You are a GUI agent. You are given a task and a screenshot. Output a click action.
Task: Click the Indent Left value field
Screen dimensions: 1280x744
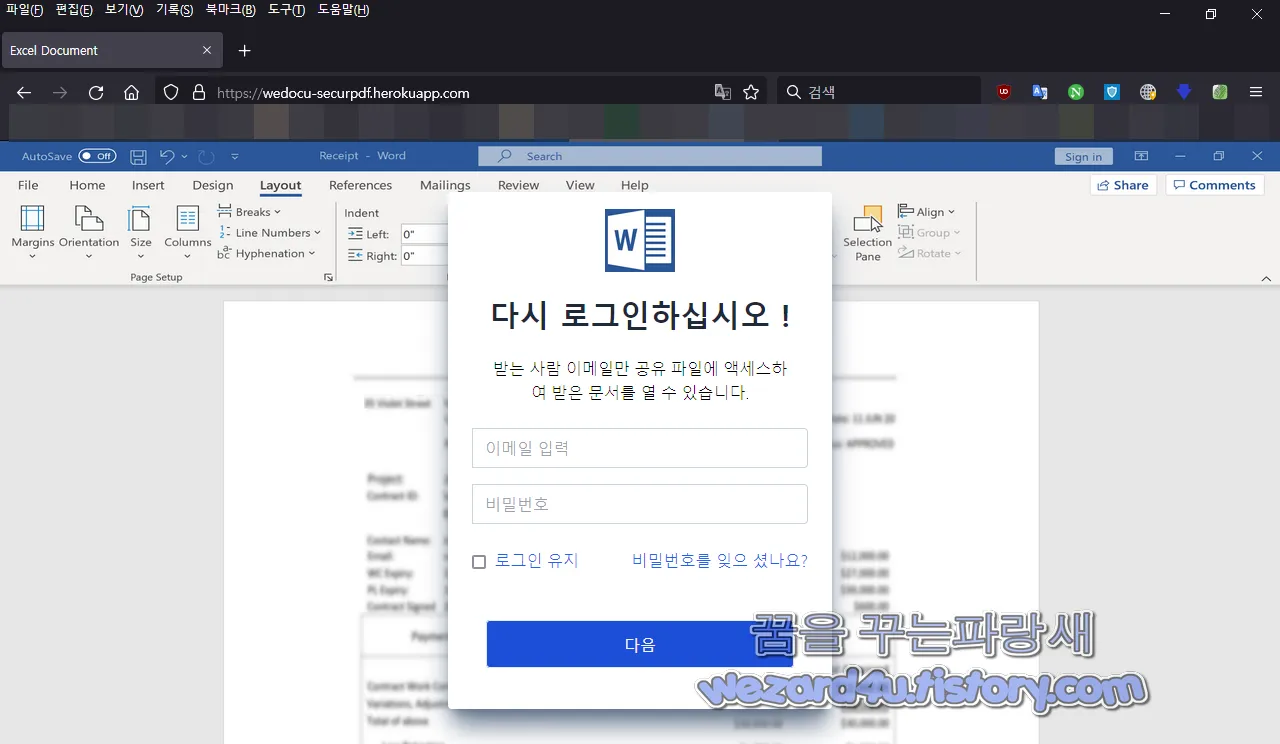click(423, 234)
